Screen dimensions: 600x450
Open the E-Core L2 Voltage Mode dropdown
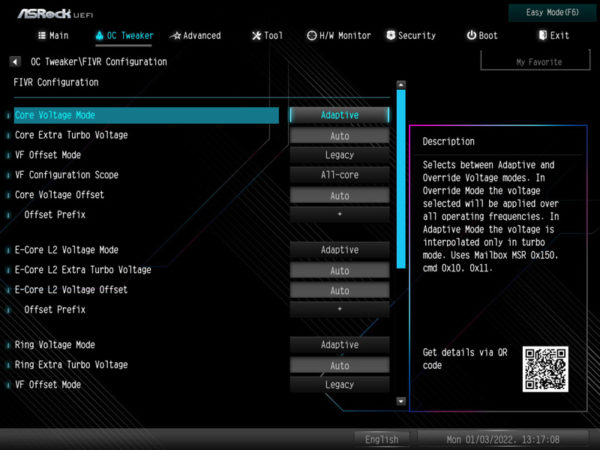click(339, 250)
